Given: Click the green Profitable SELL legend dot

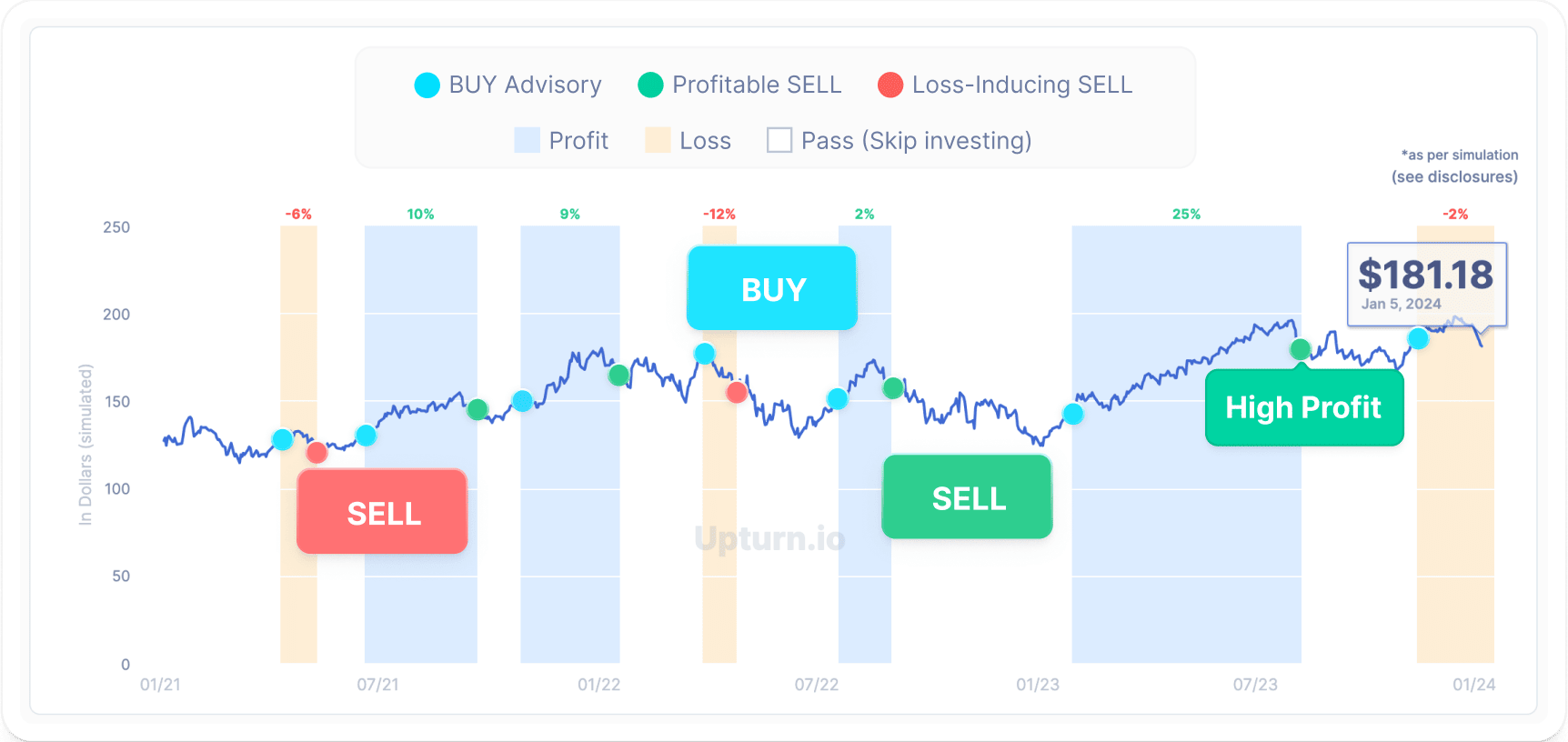Looking at the screenshot, I should click(x=650, y=85).
